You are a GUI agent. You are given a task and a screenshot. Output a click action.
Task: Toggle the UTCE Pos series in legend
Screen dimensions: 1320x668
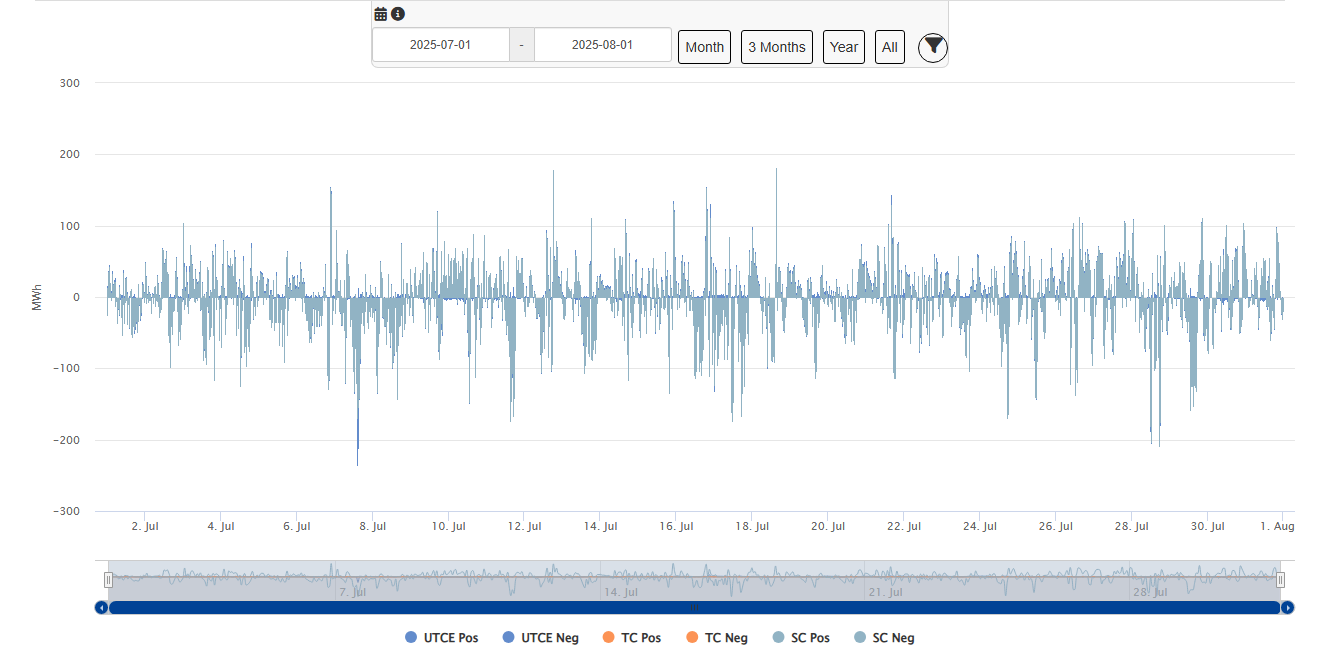441,638
